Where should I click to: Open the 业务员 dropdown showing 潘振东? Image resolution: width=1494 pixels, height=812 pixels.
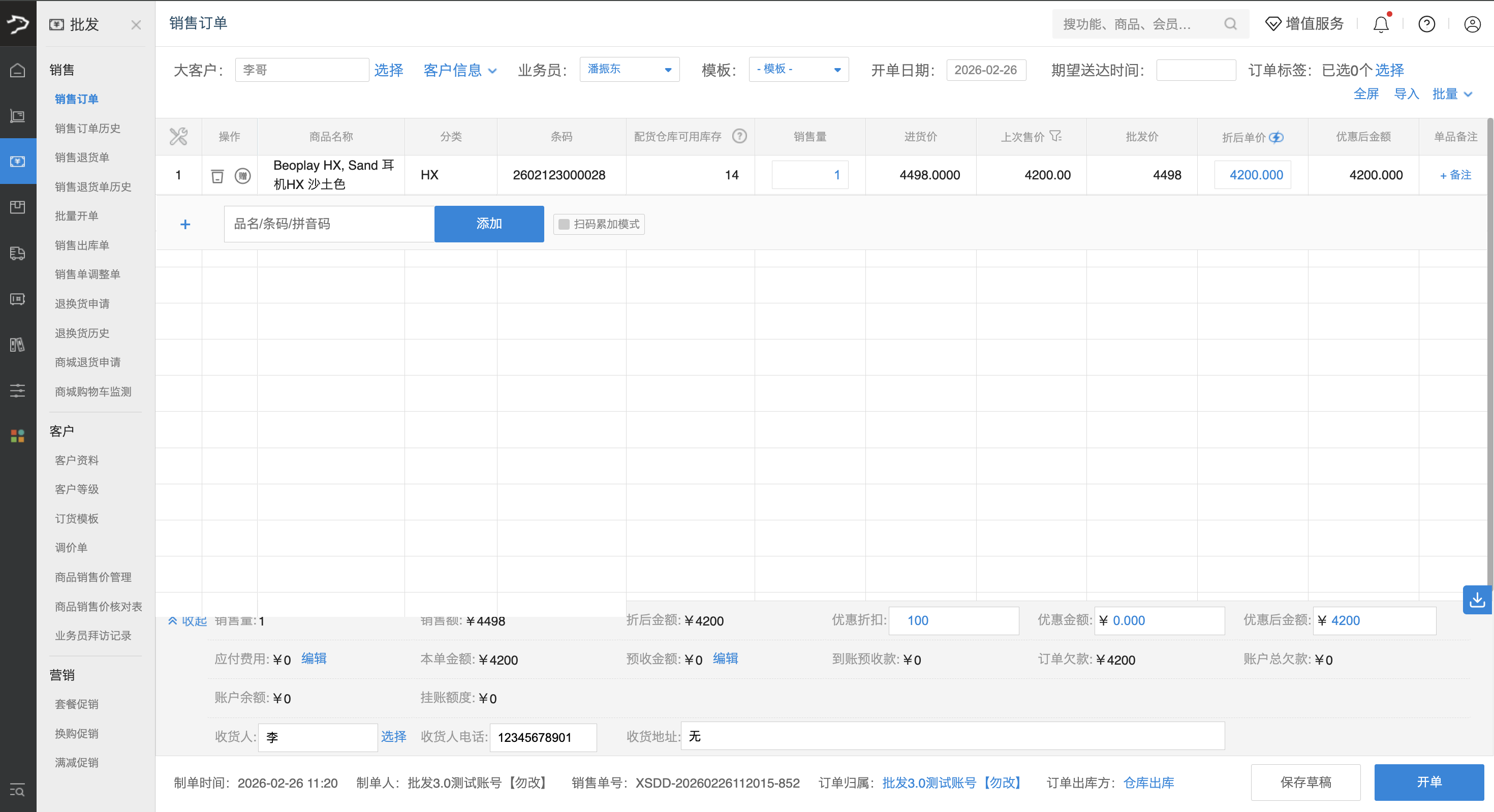(629, 69)
